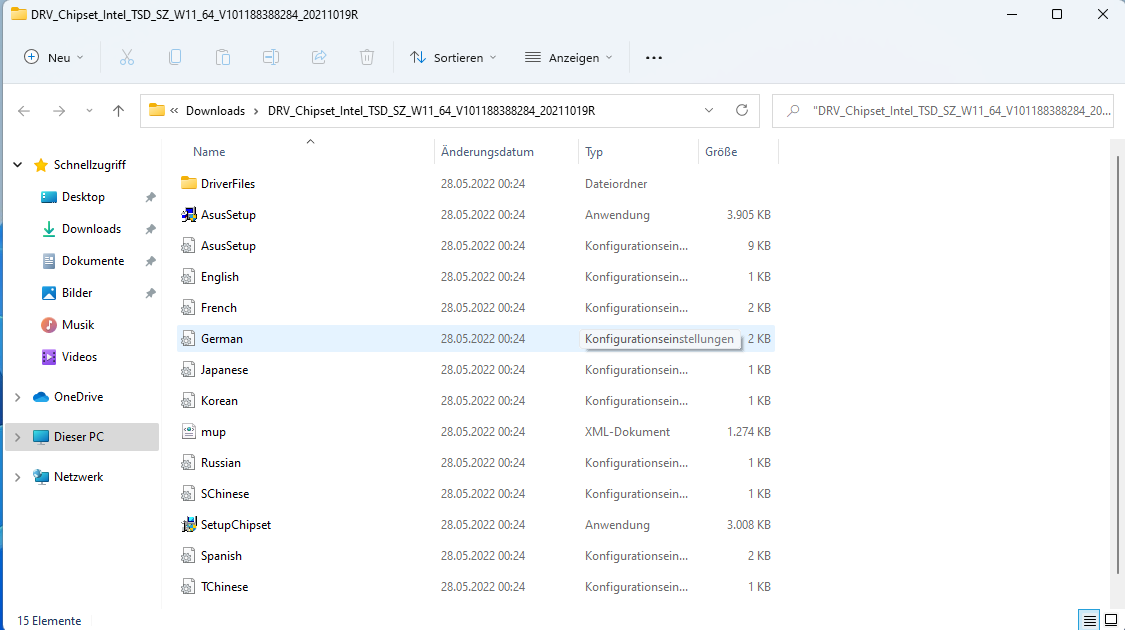Image resolution: width=1125 pixels, height=630 pixels.
Task: Open the Sortieren dropdown
Action: 453,57
